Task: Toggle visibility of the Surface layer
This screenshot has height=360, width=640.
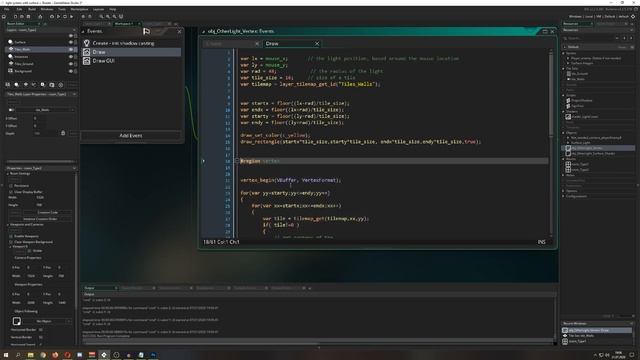Action: pyautogui.click(x=71, y=42)
